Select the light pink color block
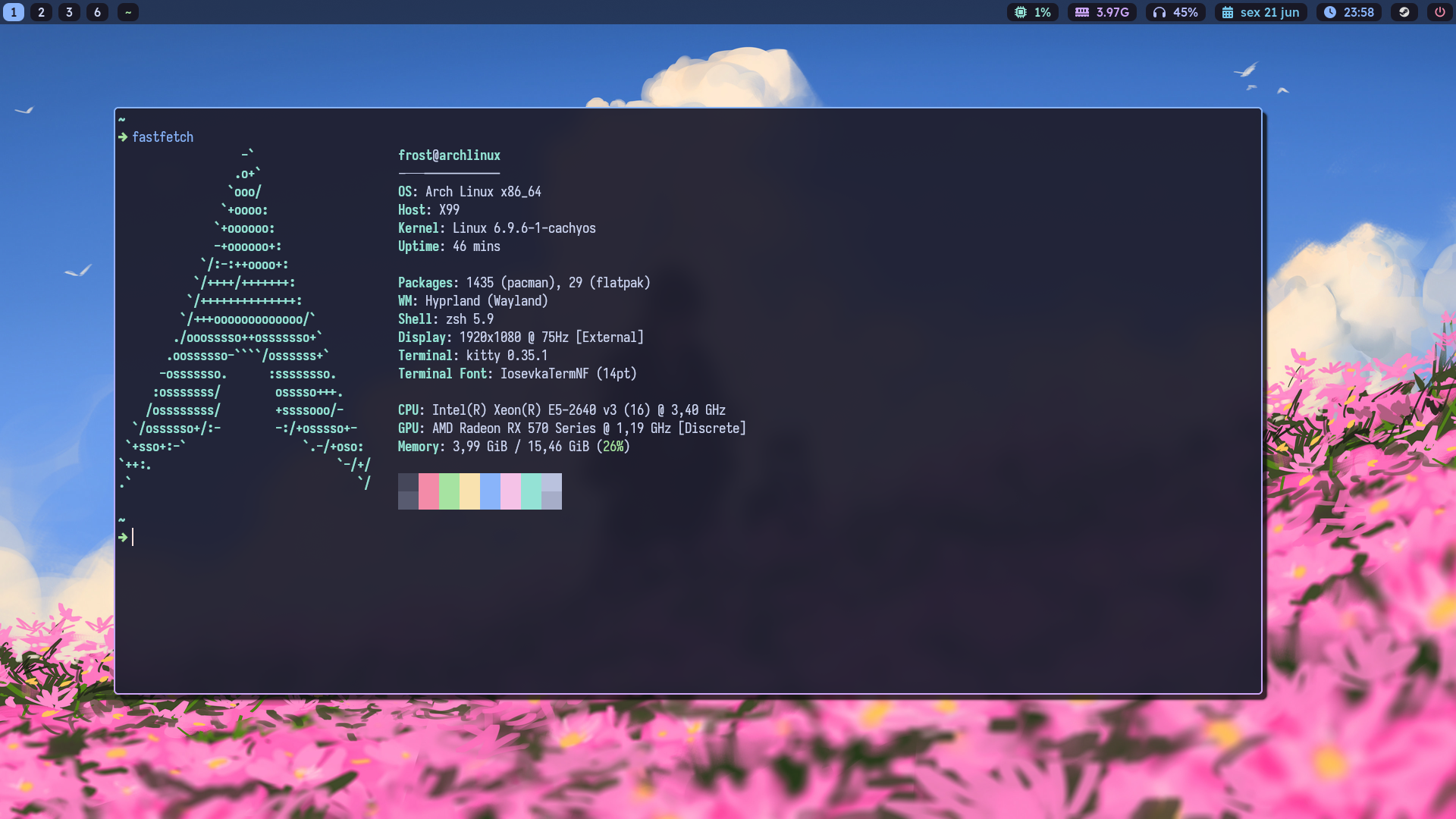The width and height of the screenshot is (1456, 819). tap(510, 491)
